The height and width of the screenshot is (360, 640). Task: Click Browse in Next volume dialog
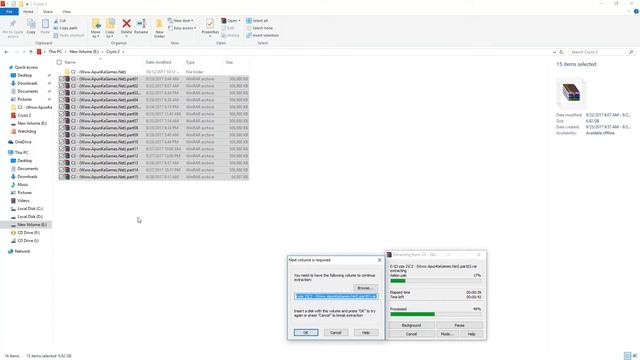point(364,288)
